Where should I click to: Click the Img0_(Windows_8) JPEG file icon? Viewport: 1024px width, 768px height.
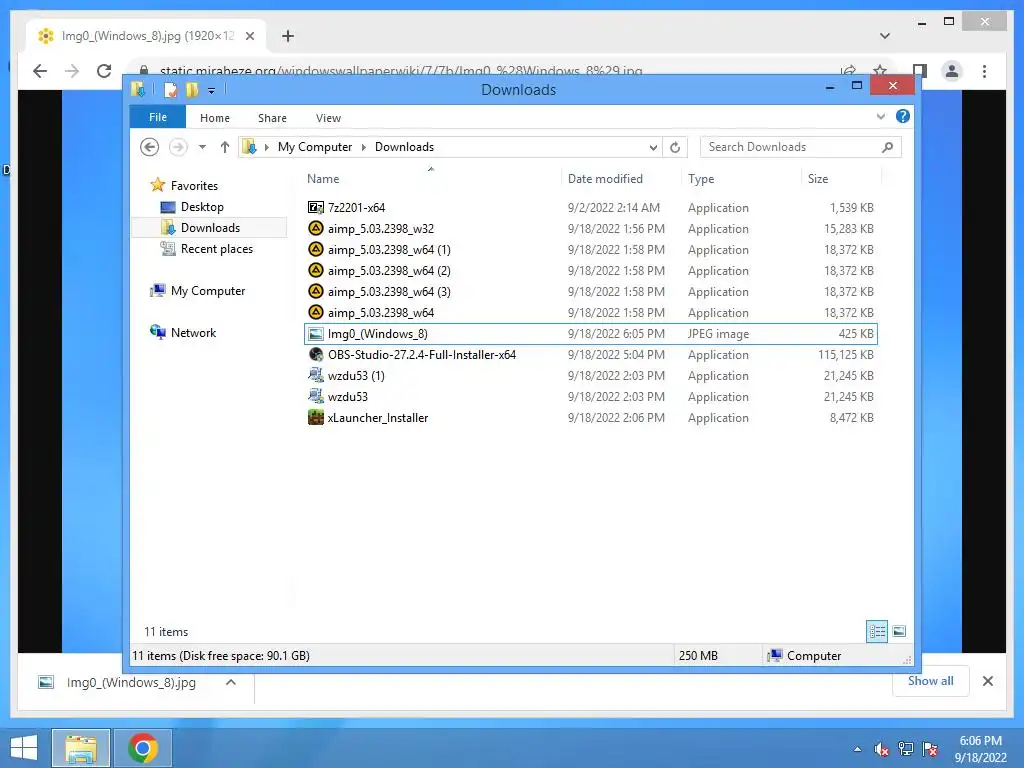(x=315, y=334)
